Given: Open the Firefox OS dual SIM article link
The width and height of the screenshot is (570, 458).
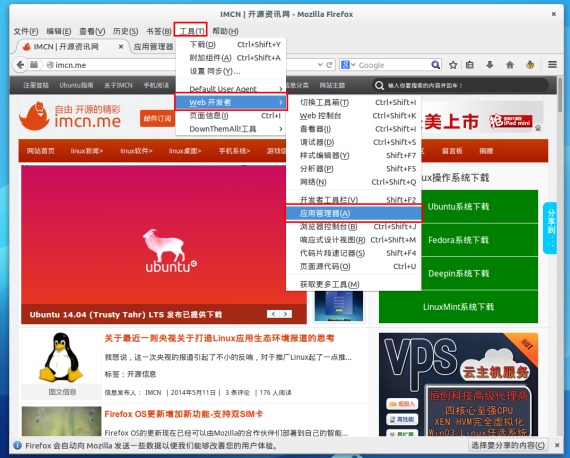Looking at the screenshot, I should [x=184, y=414].
